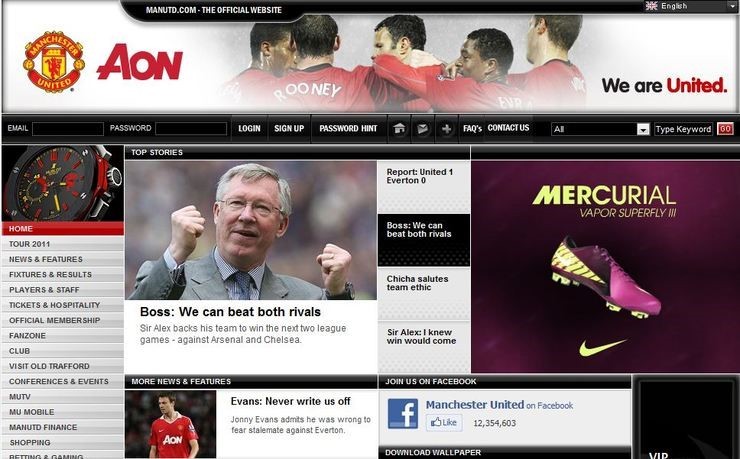Click the EMAIL input field
The image size is (740, 459).
pyautogui.click(x=68, y=129)
